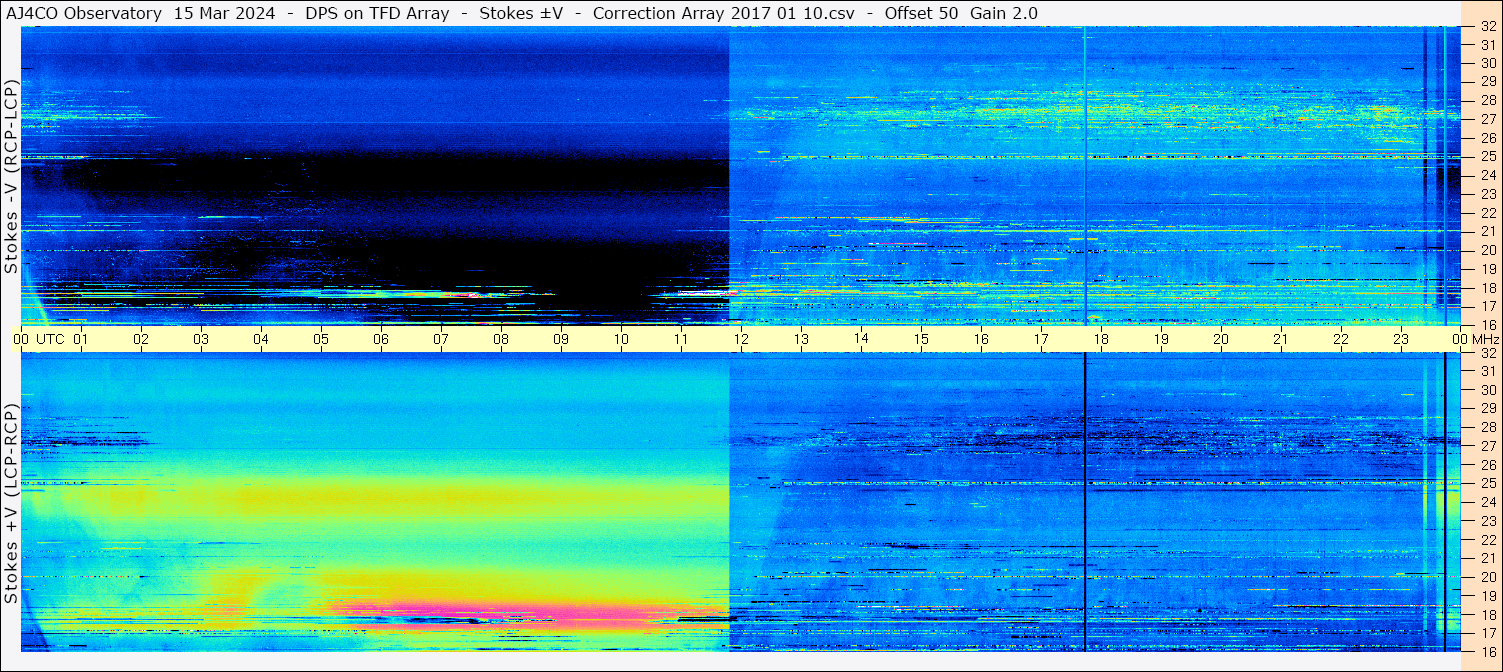
Task: Select hour 15 on the UTC time axis
Action: click(x=921, y=339)
